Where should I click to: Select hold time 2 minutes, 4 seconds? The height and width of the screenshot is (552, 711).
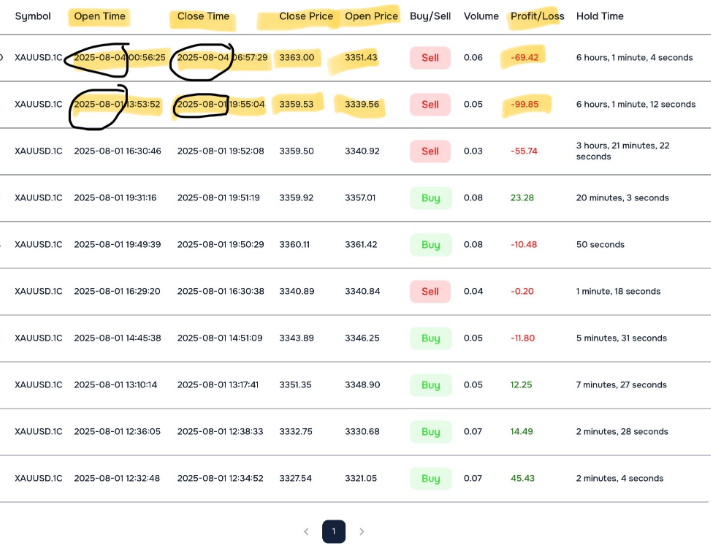pos(620,478)
